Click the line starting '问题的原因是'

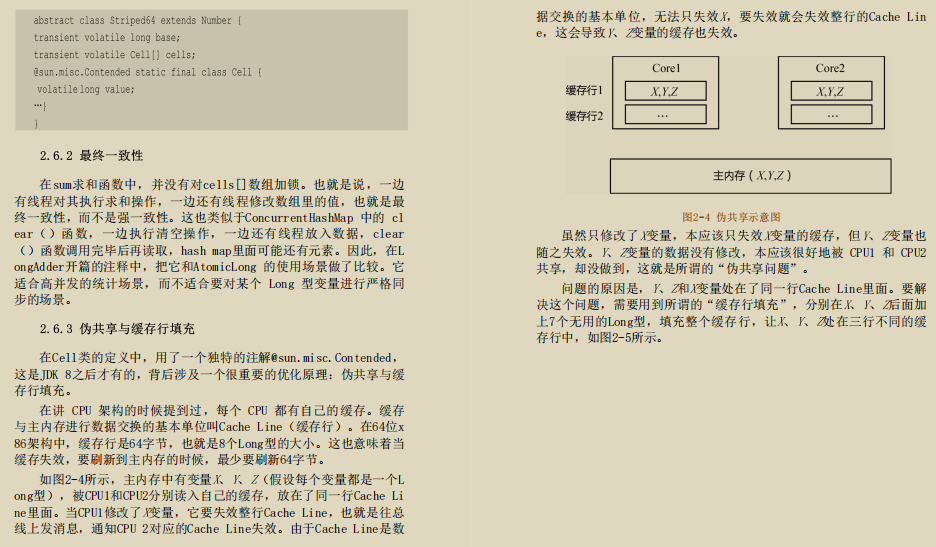pyautogui.click(x=744, y=288)
